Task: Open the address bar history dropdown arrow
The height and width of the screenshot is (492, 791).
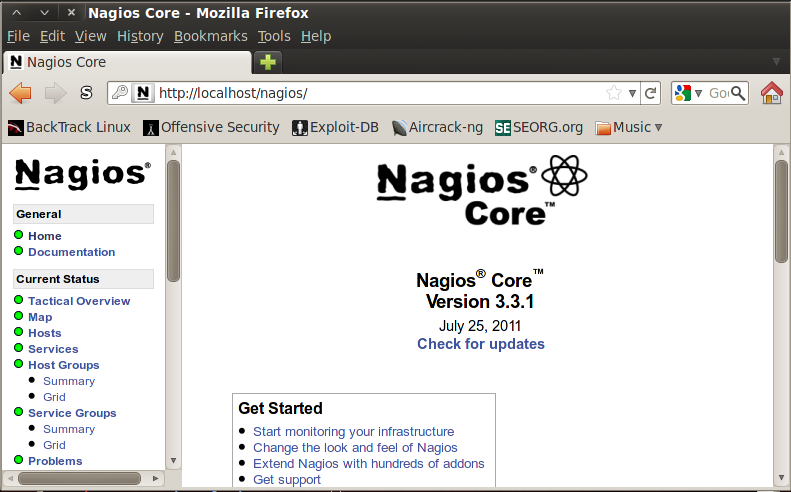Action: click(x=632, y=93)
